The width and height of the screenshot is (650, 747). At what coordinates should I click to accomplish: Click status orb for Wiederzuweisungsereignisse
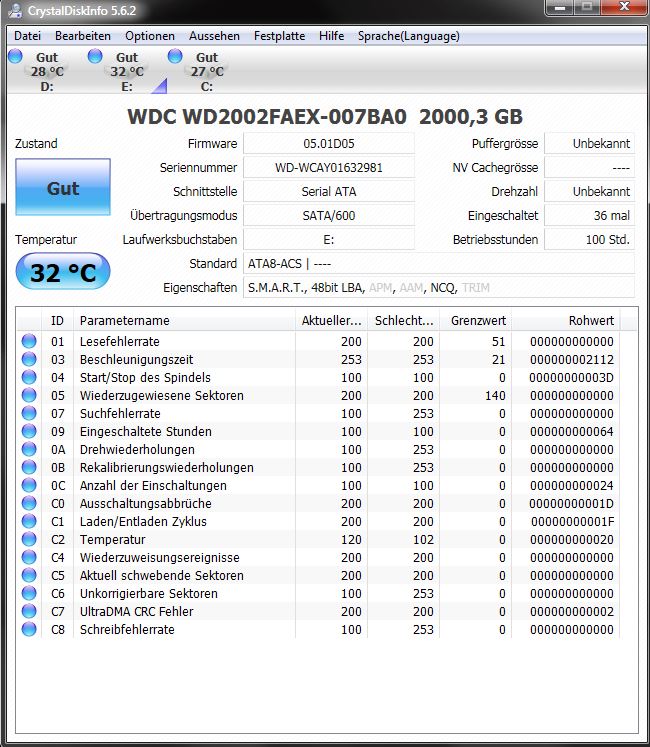click(29, 557)
